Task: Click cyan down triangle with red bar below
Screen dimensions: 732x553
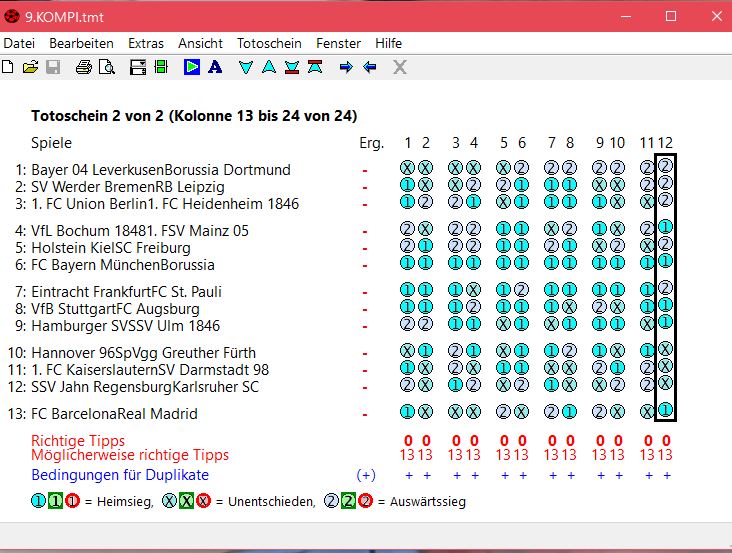Action: 292,67
